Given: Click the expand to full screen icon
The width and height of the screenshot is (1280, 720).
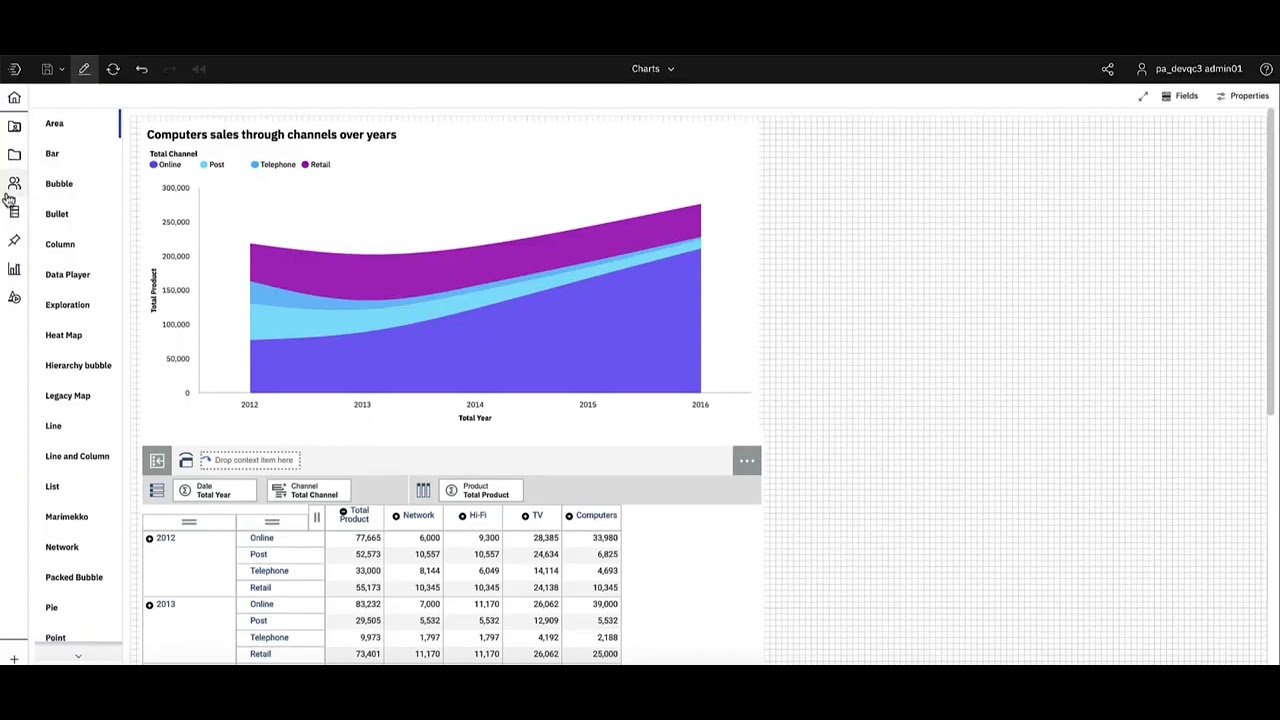Looking at the screenshot, I should coord(1143,96).
